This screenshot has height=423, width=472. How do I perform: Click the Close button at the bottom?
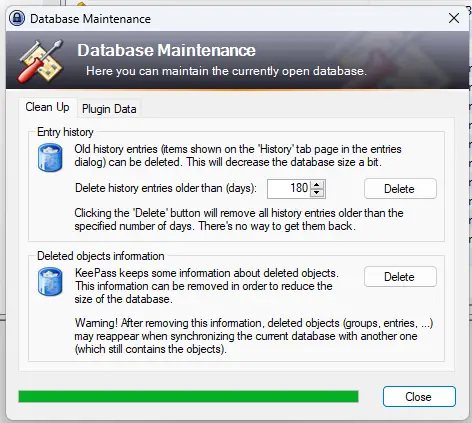click(419, 397)
